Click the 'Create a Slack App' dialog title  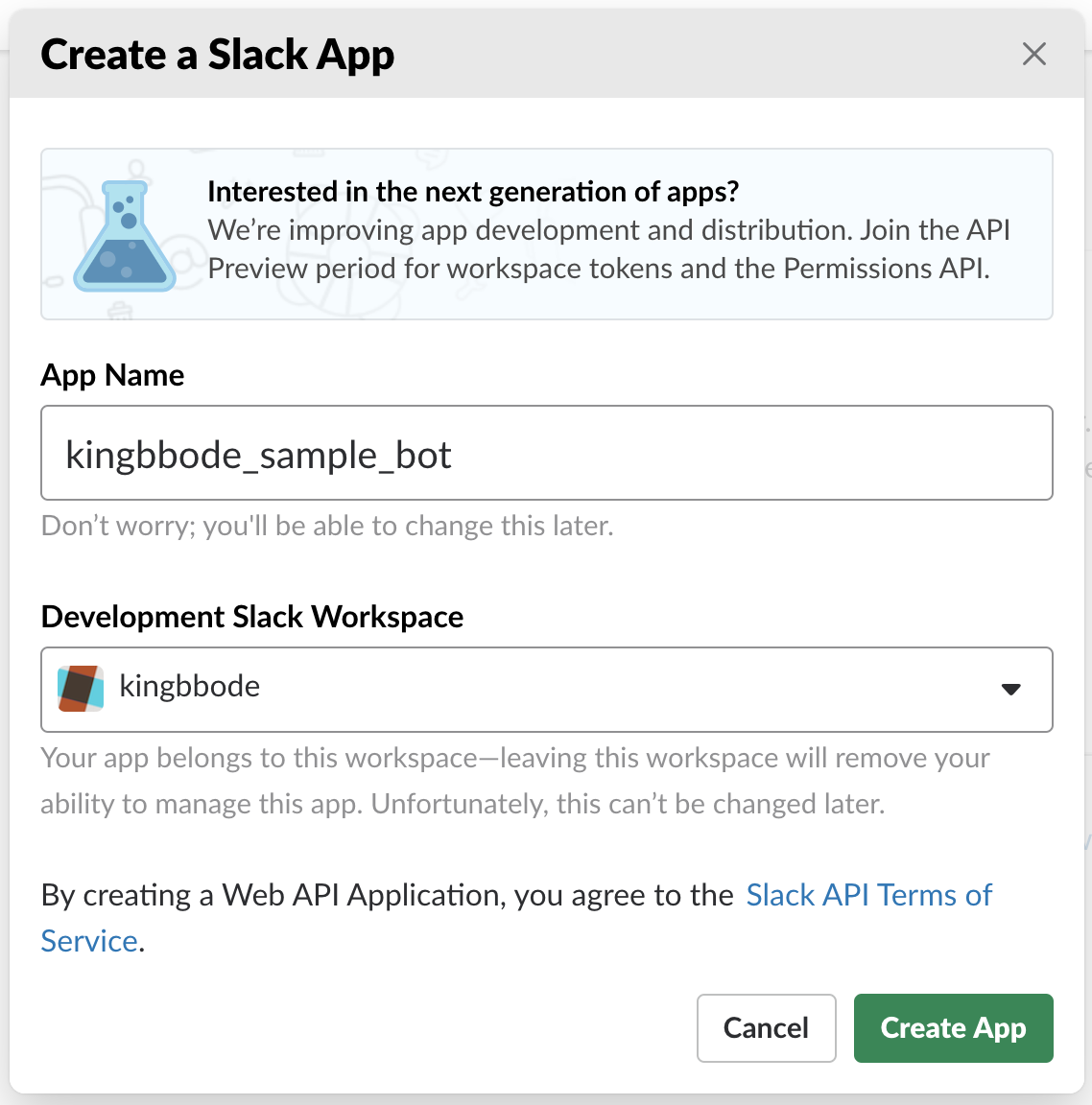point(217,55)
